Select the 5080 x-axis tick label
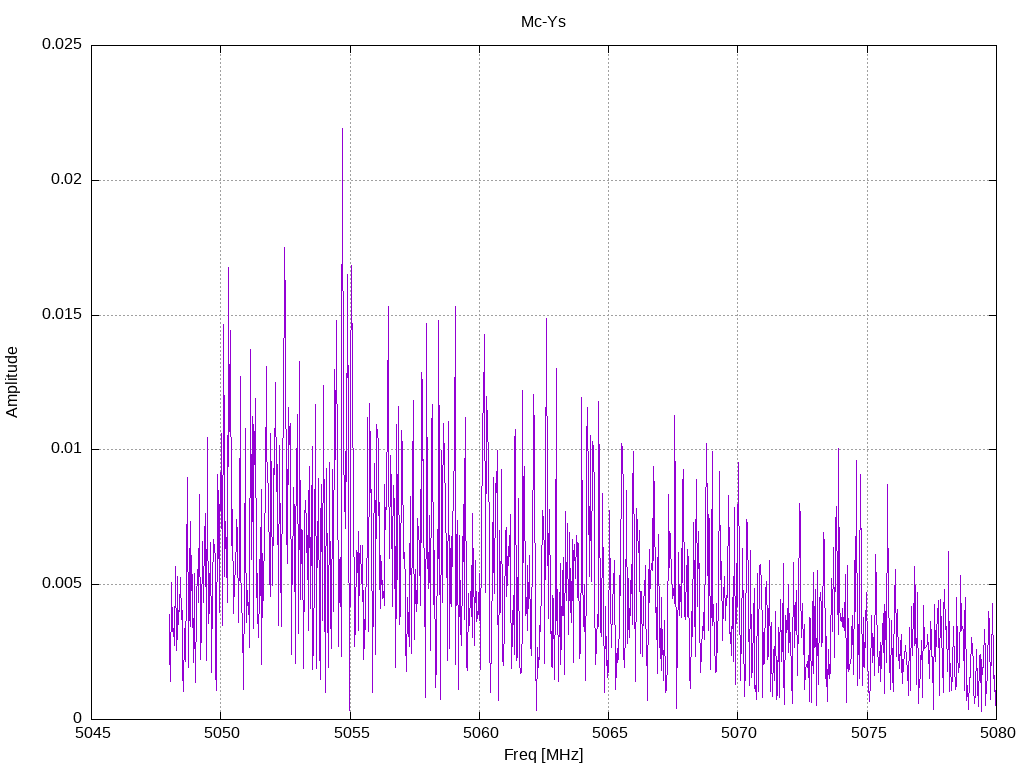Screen dimensions: 1024x768 pyautogui.click(x=998, y=733)
